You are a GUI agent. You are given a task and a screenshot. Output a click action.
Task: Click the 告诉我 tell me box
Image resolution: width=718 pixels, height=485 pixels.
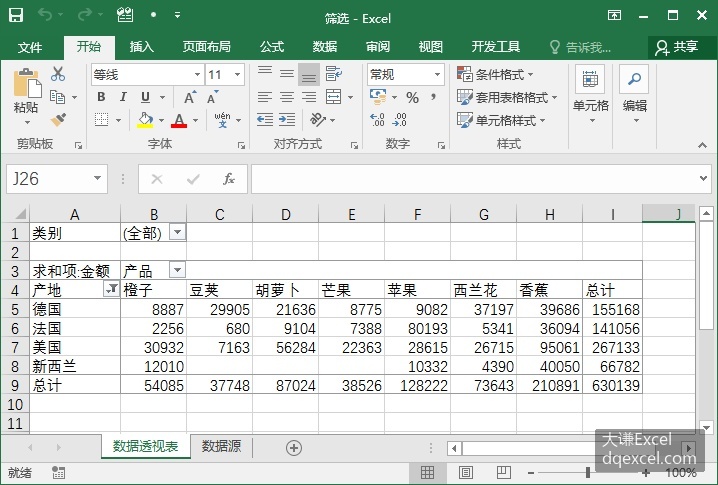(581, 47)
